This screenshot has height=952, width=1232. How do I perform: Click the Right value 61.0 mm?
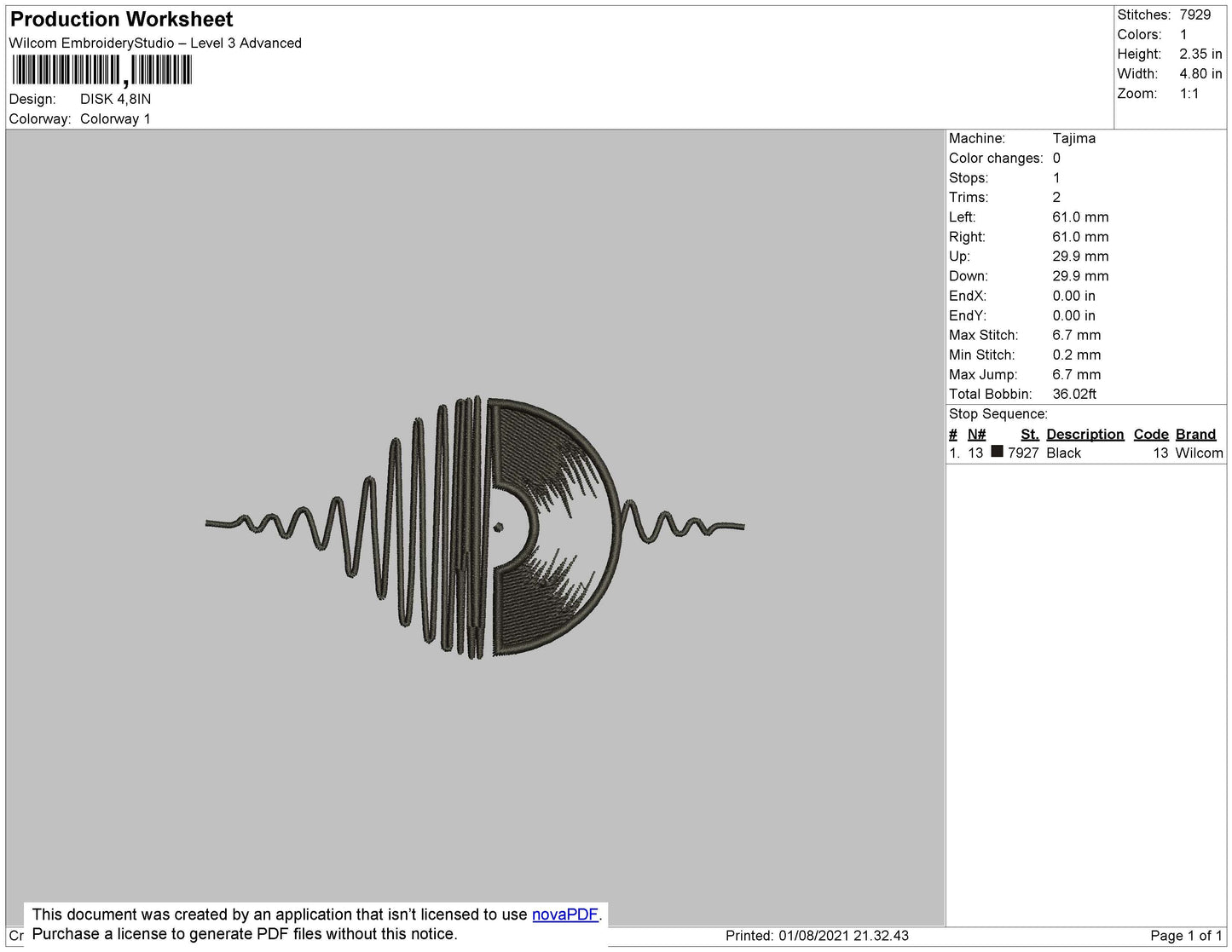point(1080,236)
